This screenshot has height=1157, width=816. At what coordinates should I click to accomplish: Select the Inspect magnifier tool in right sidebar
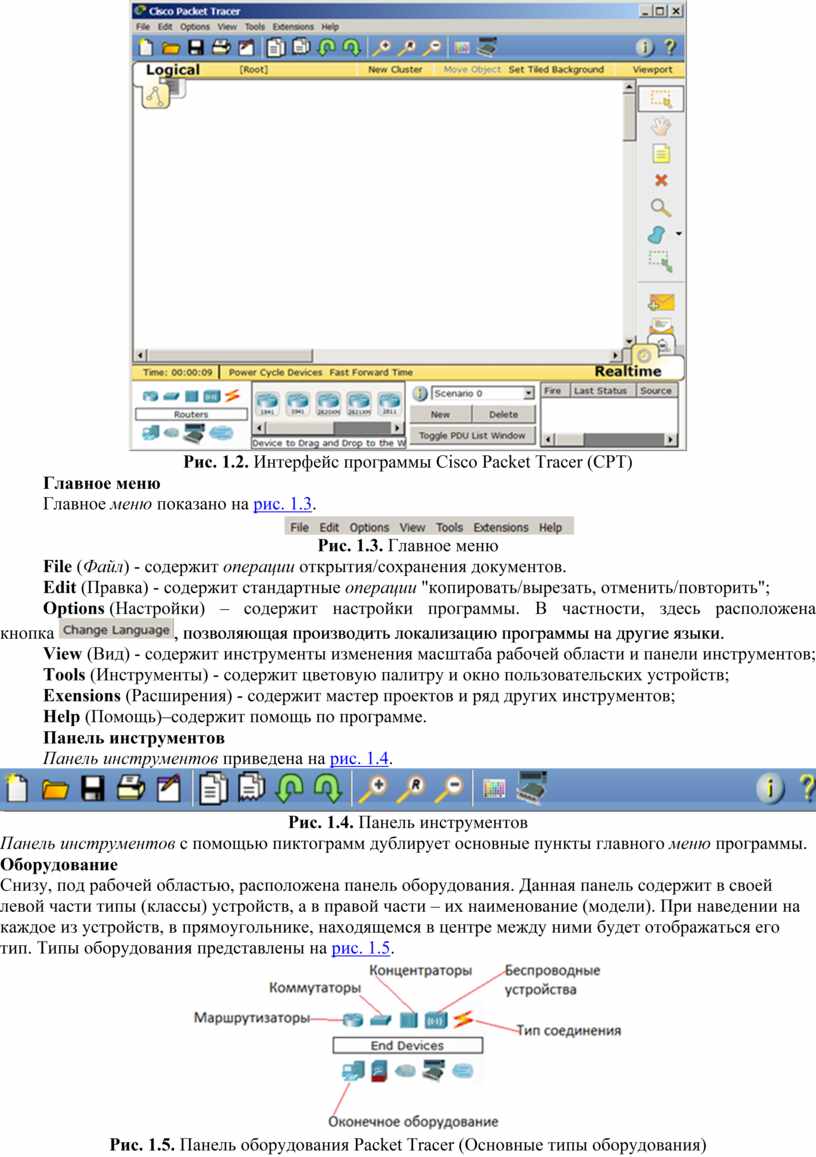pyautogui.click(x=660, y=207)
